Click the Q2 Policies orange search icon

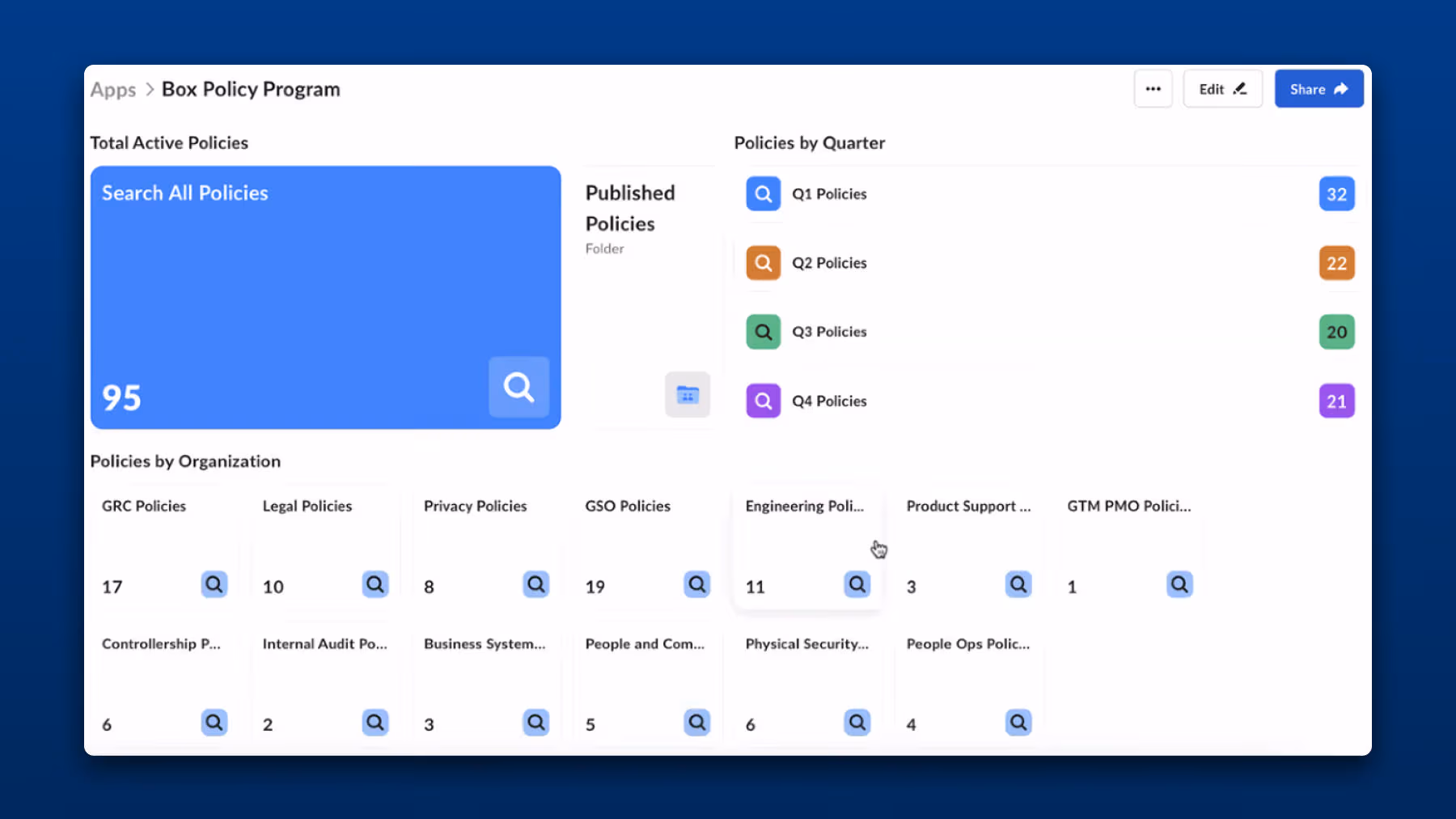point(763,263)
